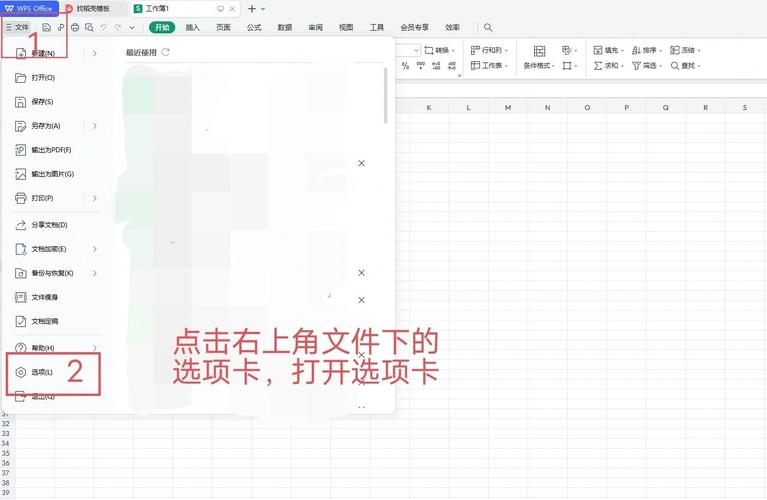767x500 pixels.
Task: Open the 填充 dropdown
Action: [x=609, y=50]
